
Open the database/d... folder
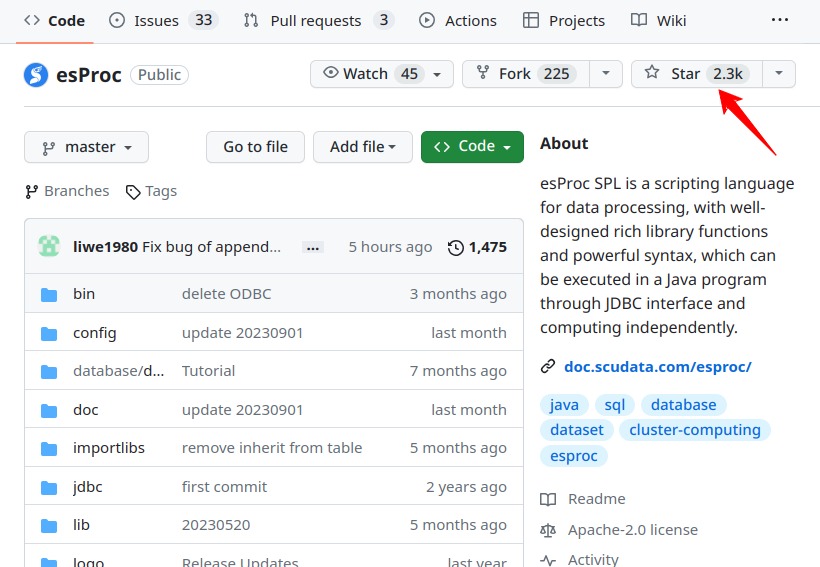tap(119, 371)
